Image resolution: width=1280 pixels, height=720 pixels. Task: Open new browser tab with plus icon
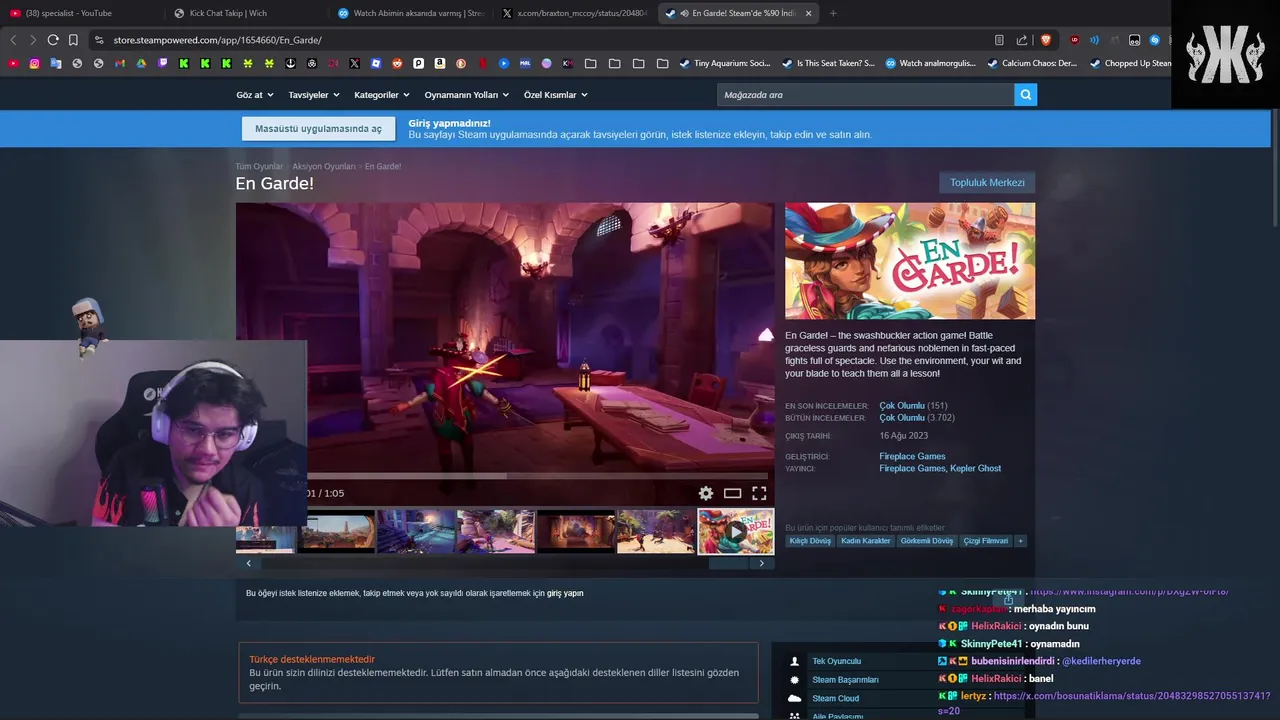click(833, 13)
